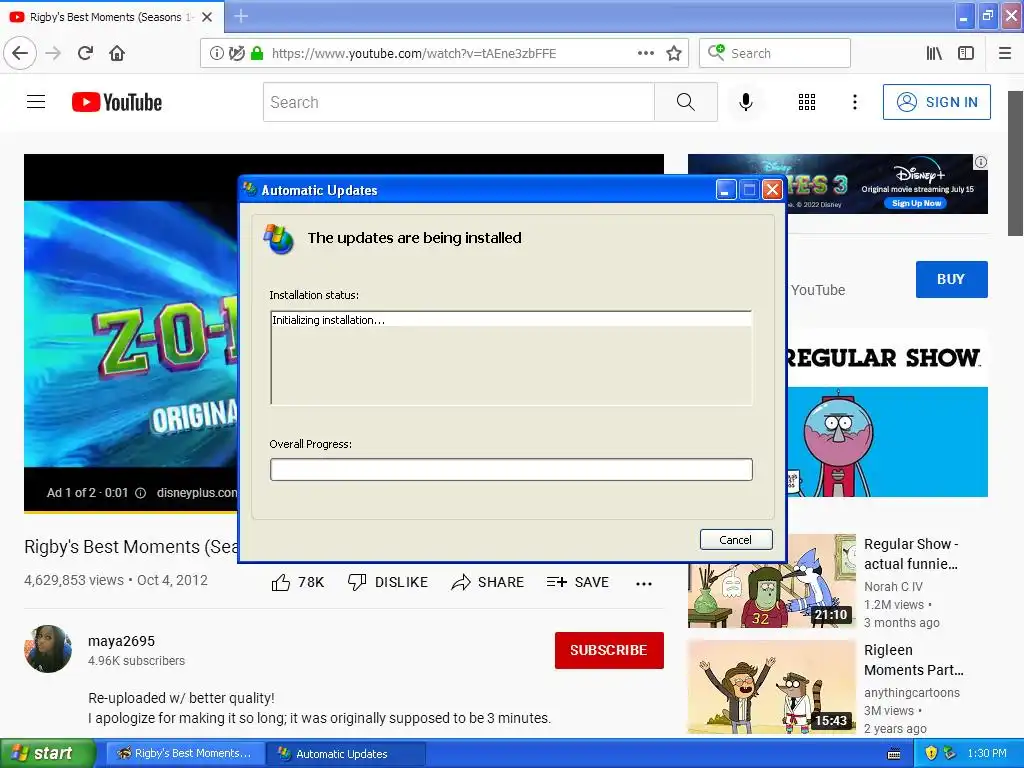Click the SUBSCRIBE button
The width and height of the screenshot is (1024, 768).
pos(609,650)
